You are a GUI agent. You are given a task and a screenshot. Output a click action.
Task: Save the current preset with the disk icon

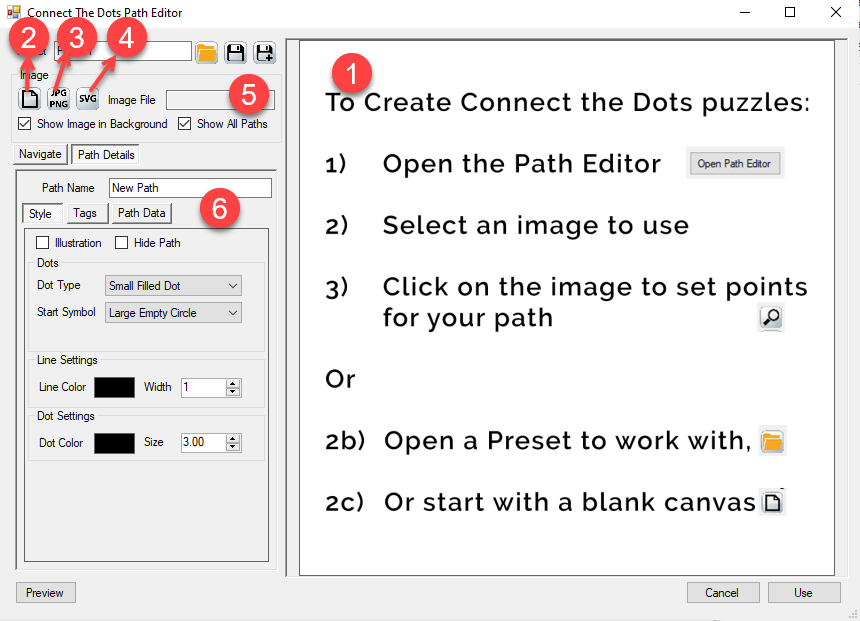[236, 52]
